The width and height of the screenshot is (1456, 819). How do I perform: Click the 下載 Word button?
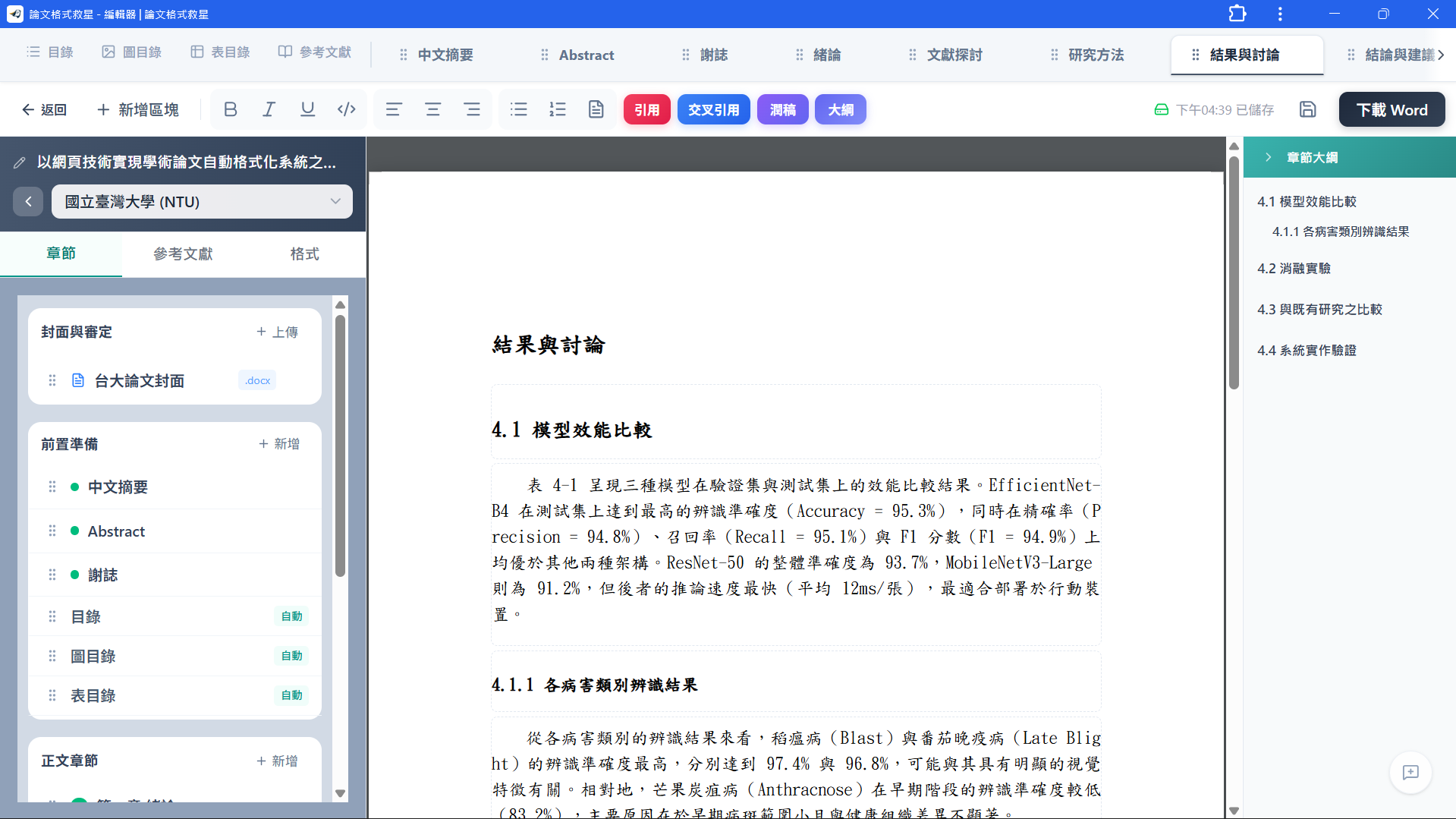1392,109
